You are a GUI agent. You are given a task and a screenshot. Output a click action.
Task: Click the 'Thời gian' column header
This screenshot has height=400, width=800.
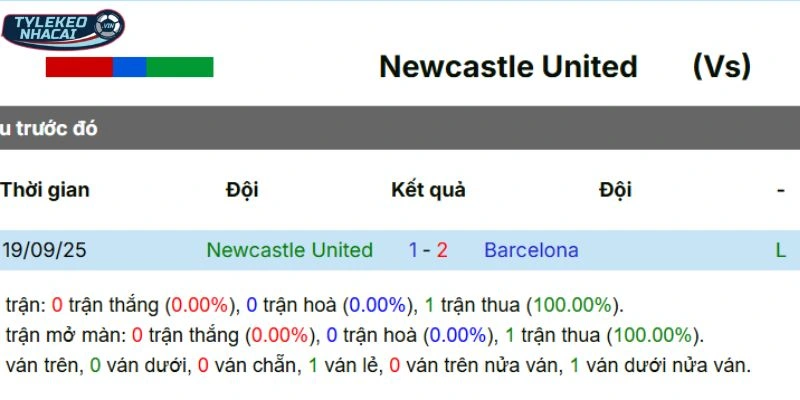(x=45, y=190)
